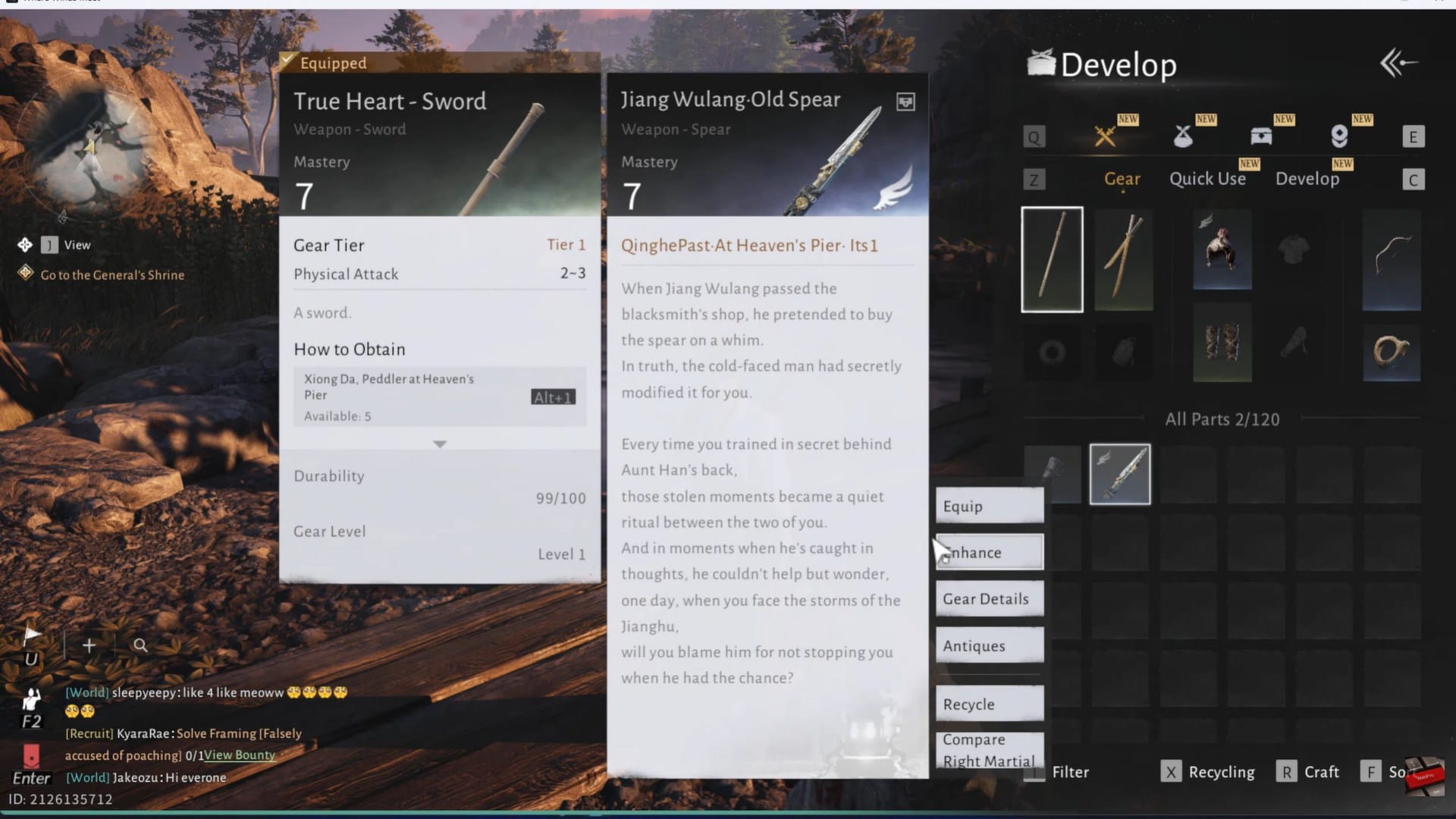1456x819 pixels.
Task: Switch to the Develop sub-tab
Action: click(x=1307, y=179)
